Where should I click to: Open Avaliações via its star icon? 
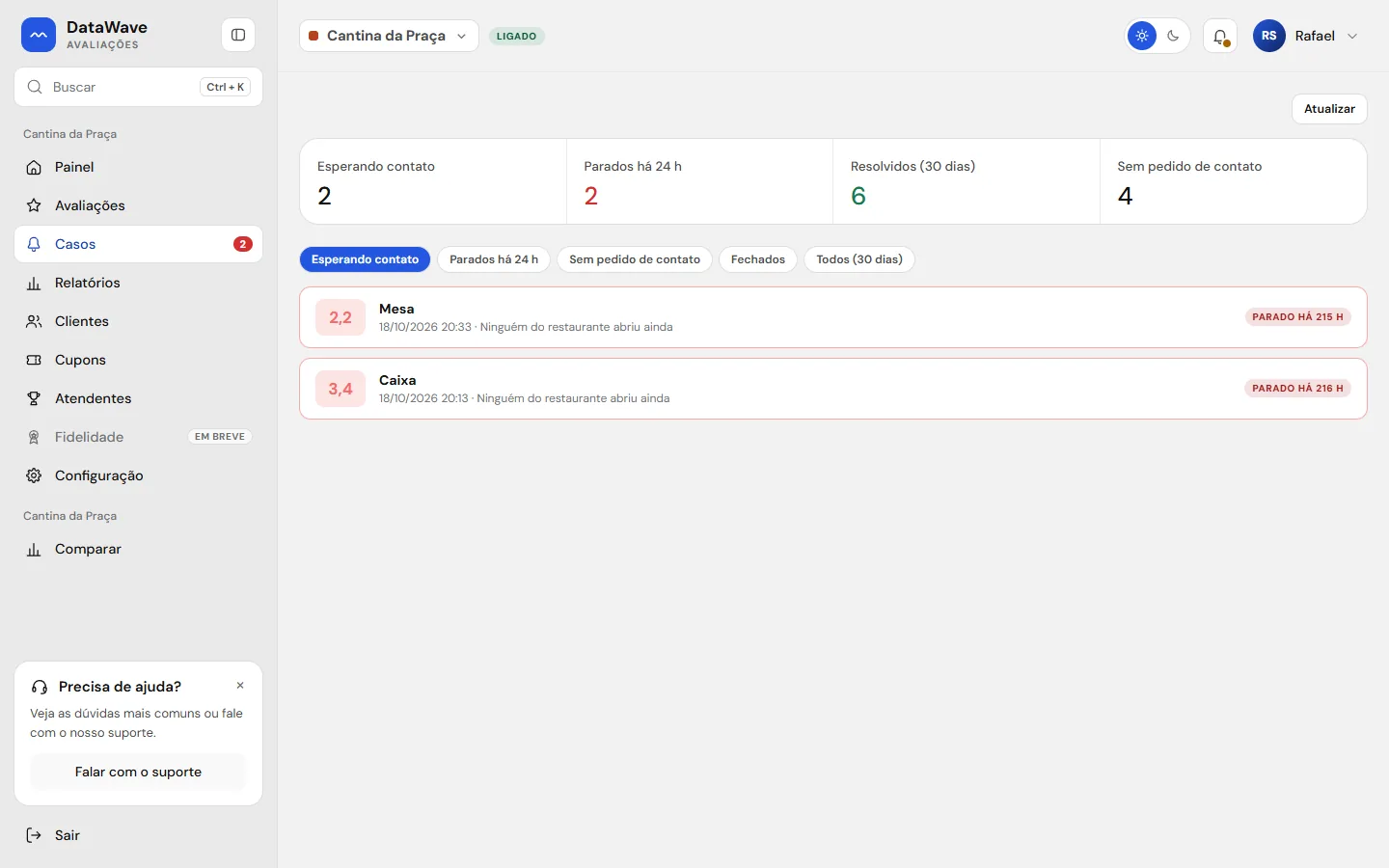pyautogui.click(x=34, y=205)
